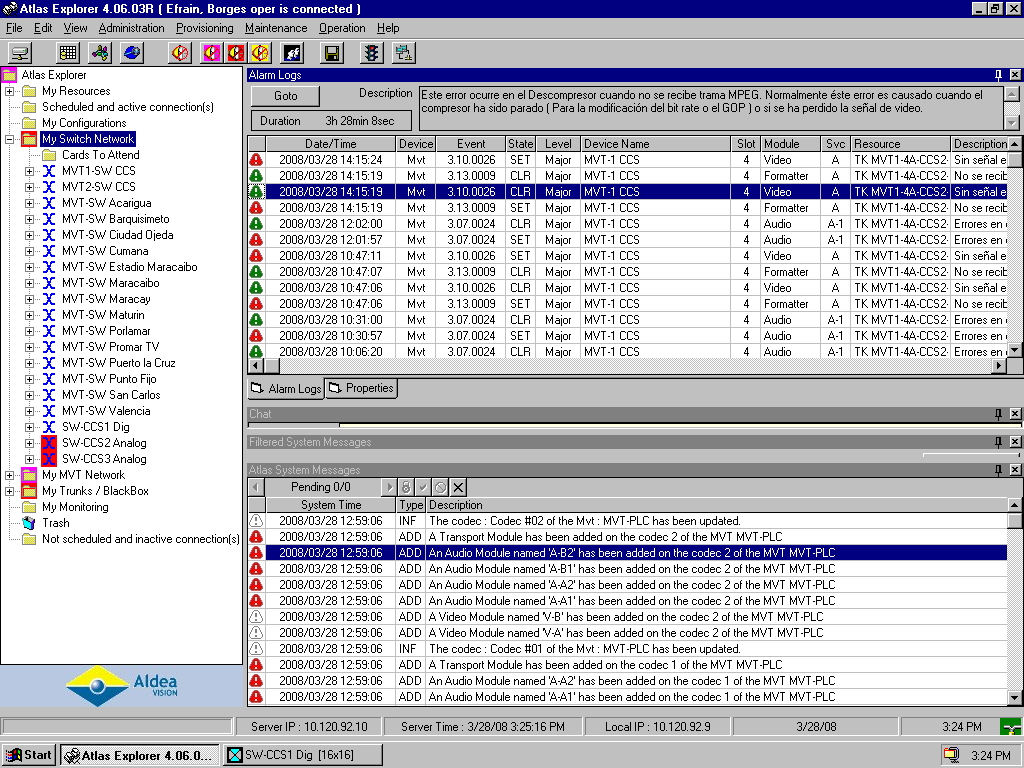Click the network status icon in status bar
The height and width of the screenshot is (768, 1024).
[x=1010, y=727]
